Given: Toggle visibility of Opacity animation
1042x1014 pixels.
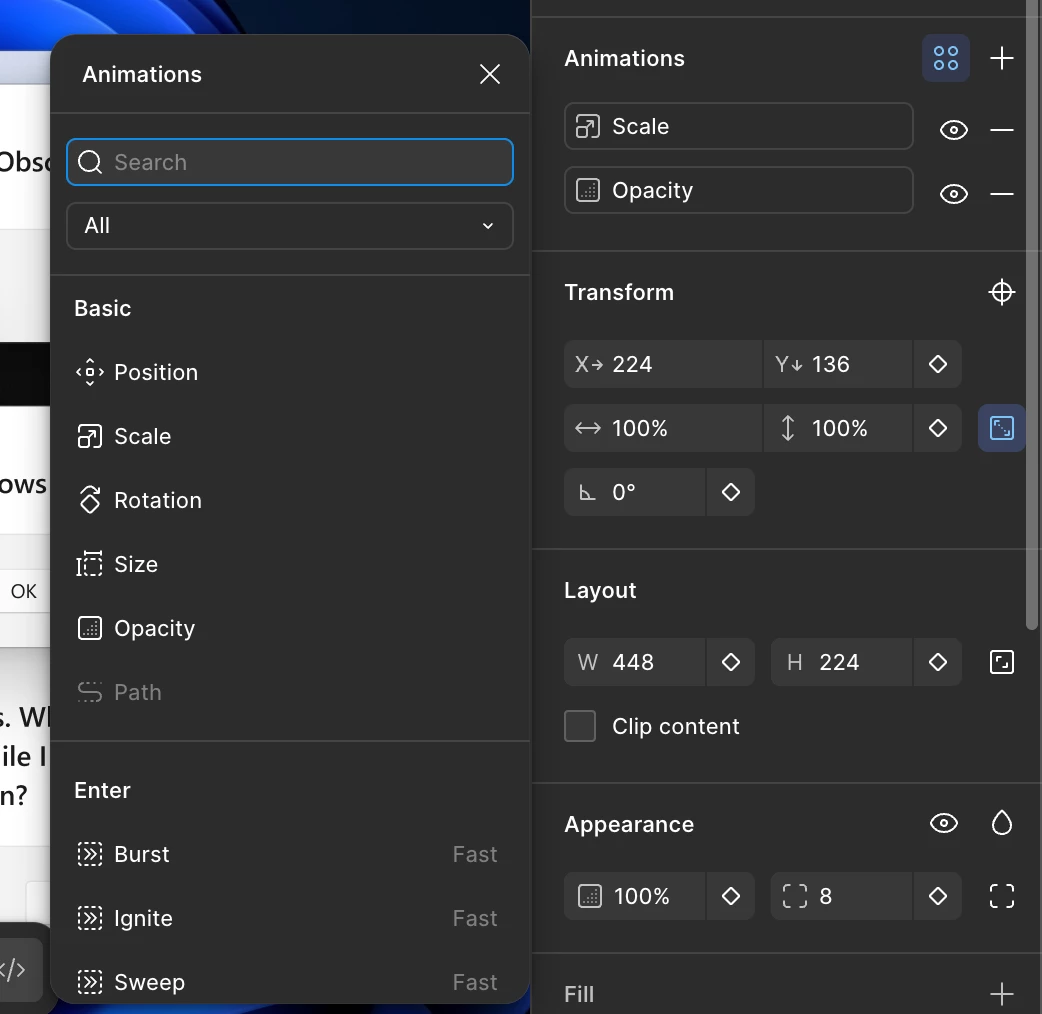Looking at the screenshot, I should 954,194.
